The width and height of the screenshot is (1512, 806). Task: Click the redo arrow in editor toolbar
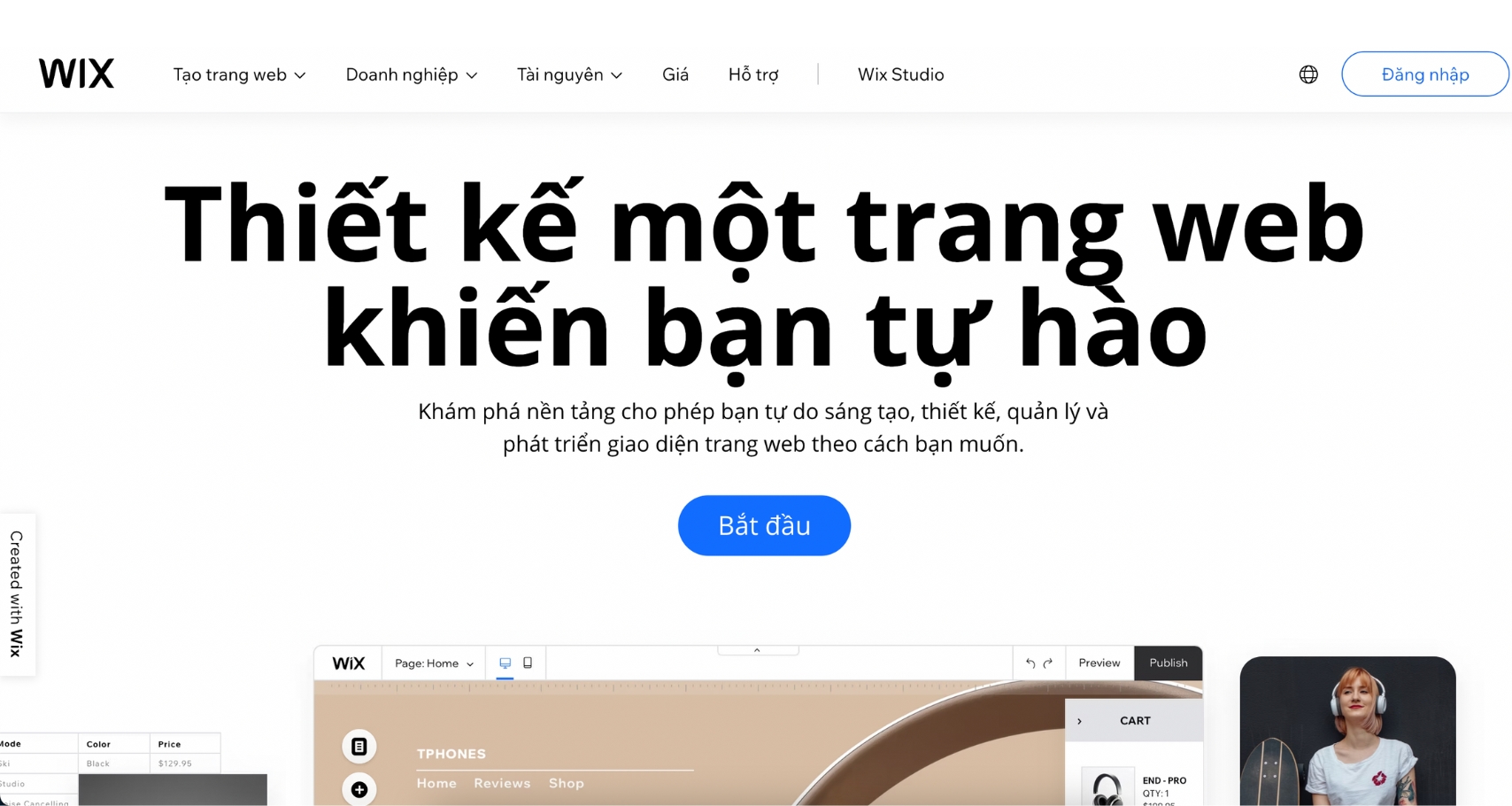click(1048, 663)
